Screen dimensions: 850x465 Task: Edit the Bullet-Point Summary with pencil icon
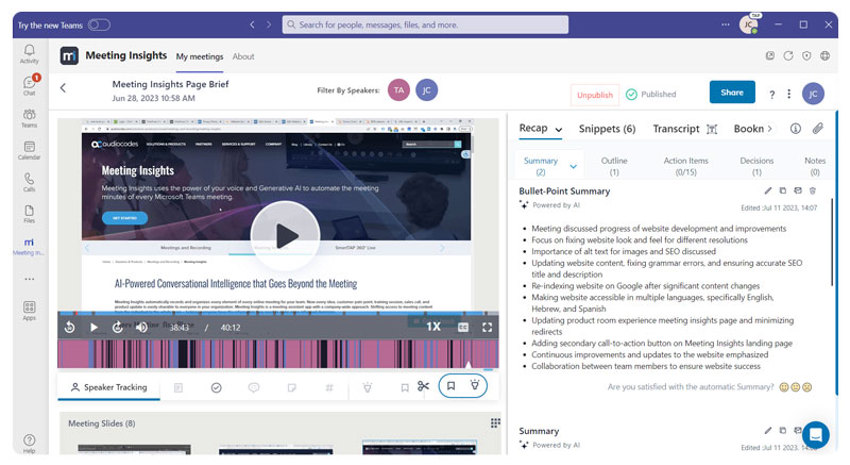tap(768, 190)
